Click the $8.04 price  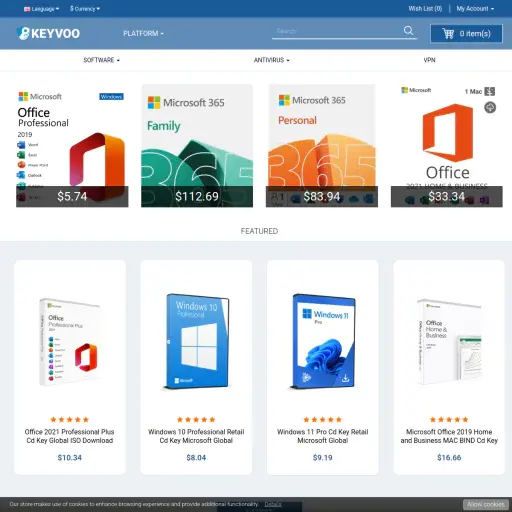pos(196,457)
